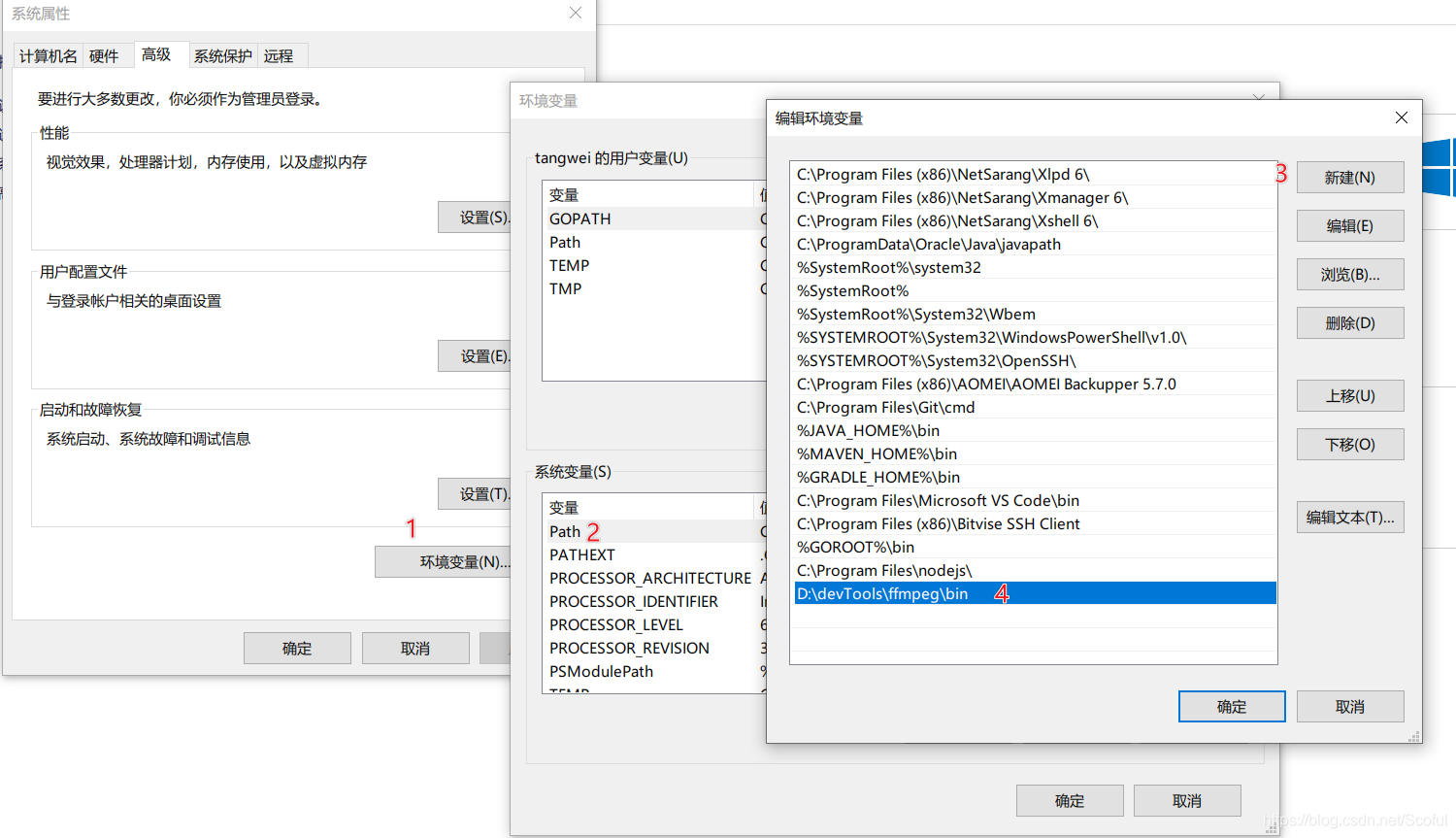The image size is (1456, 838).
Task: Select %MAVEN_HOME%\bin entry
Action: pos(1035,453)
